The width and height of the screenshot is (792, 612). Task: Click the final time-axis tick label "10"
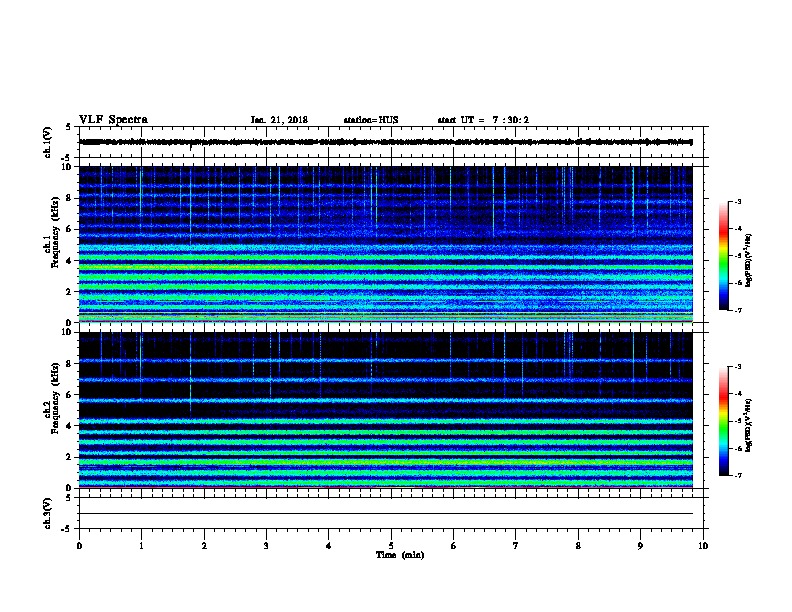(x=703, y=546)
